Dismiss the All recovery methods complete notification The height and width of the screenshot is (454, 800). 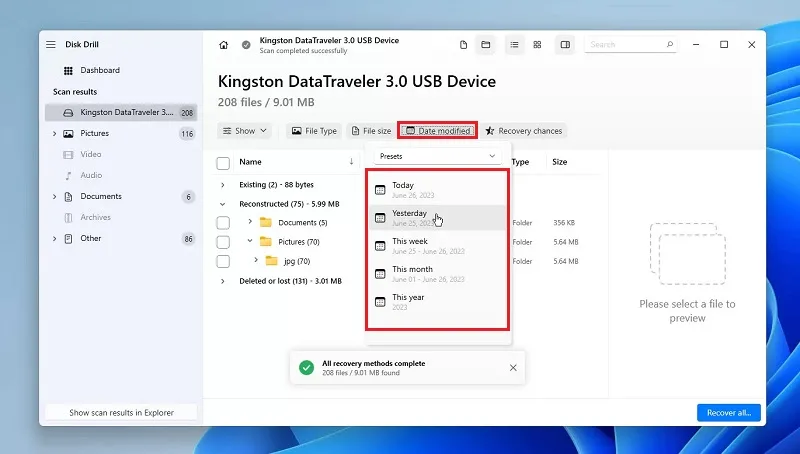coord(513,368)
